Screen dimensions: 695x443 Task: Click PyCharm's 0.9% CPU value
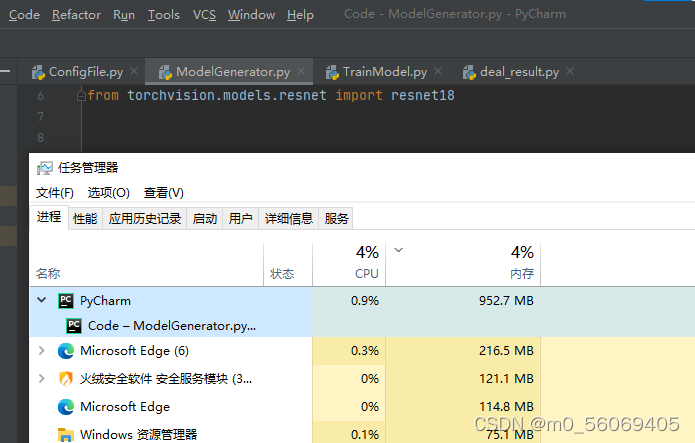coord(365,301)
